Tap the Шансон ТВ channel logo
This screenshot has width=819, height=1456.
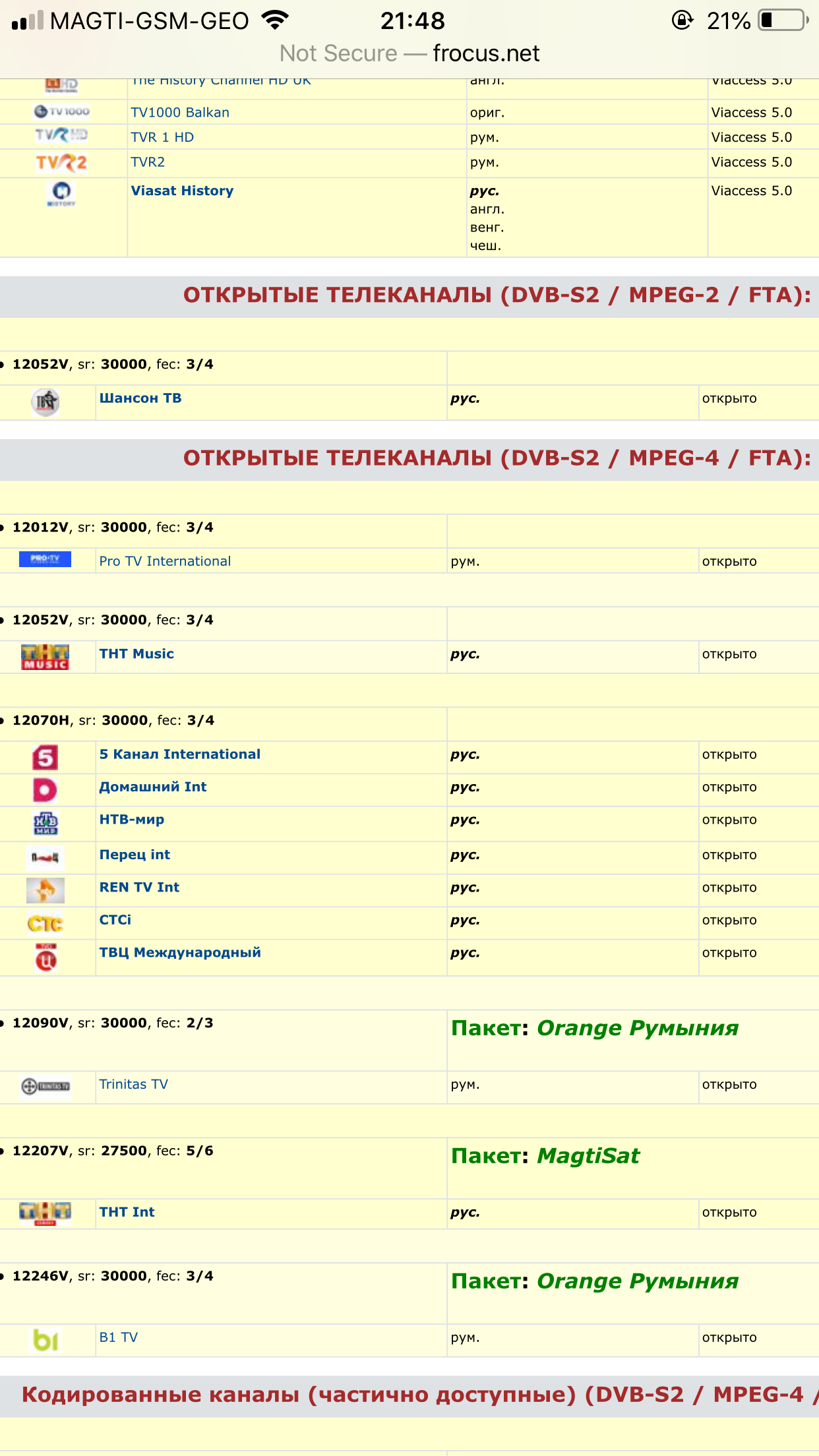pyautogui.click(x=45, y=402)
